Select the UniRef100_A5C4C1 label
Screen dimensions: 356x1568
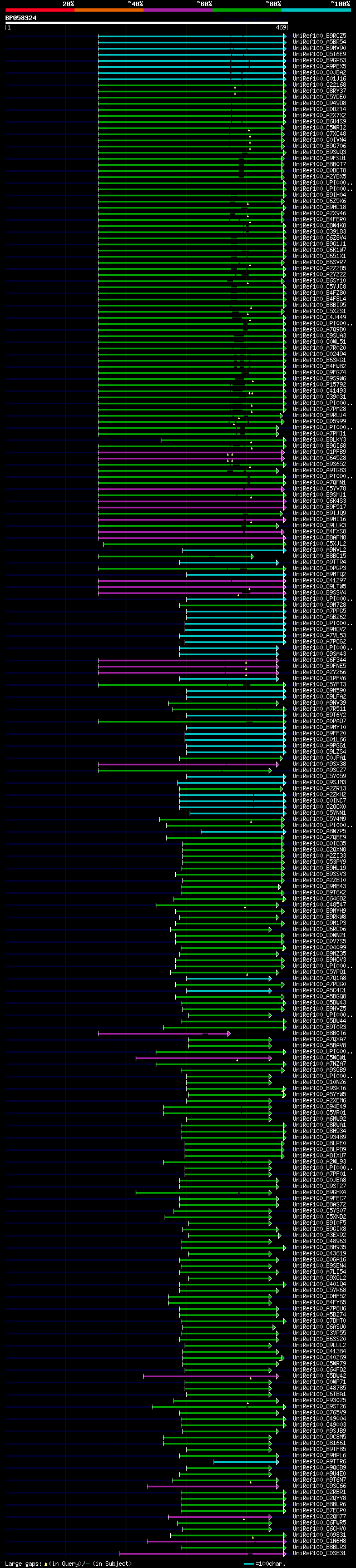pos(319,990)
